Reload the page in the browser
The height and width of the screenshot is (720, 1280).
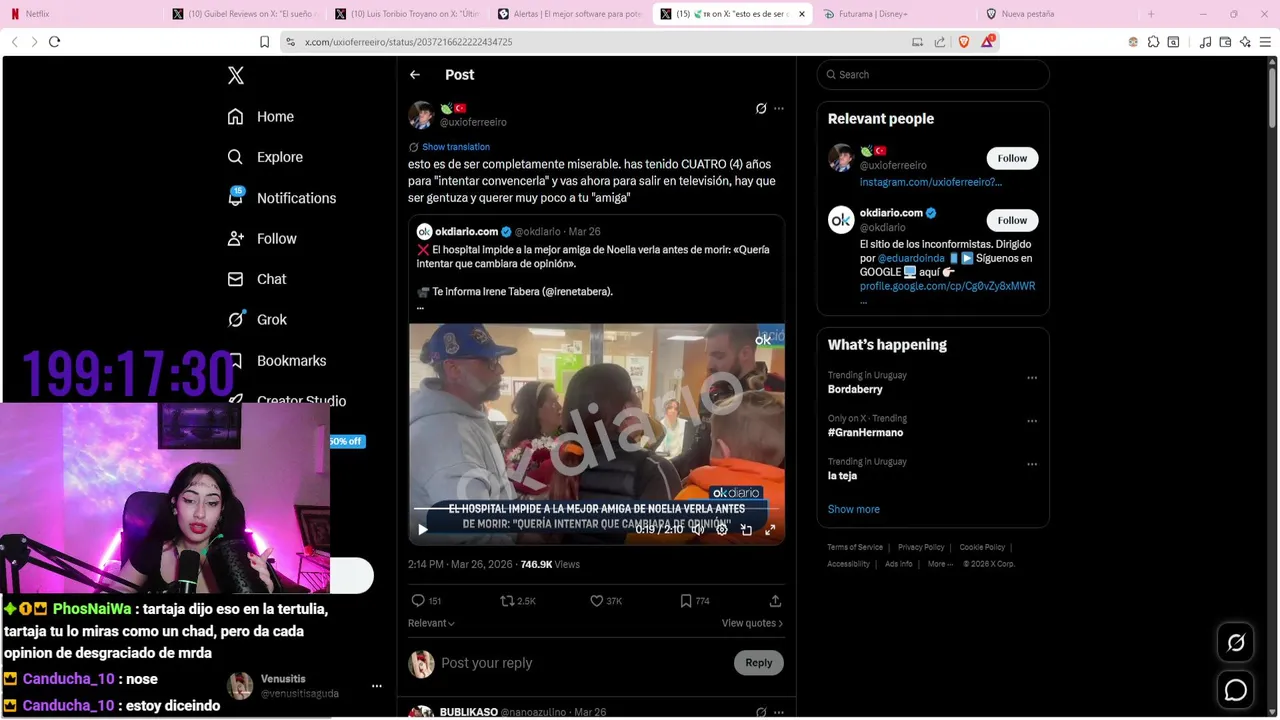54,42
